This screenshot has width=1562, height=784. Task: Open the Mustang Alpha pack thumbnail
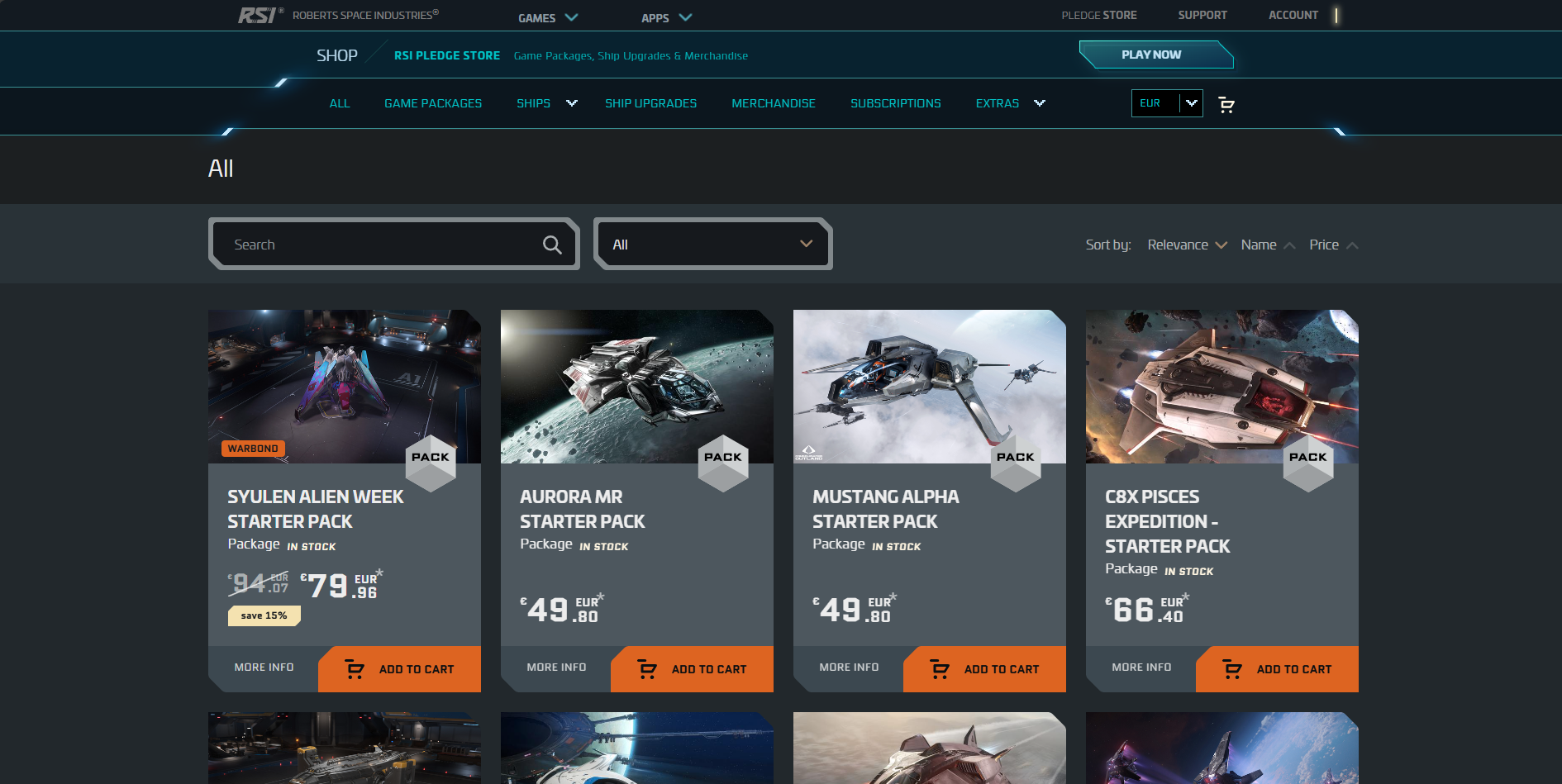pyautogui.click(x=930, y=387)
